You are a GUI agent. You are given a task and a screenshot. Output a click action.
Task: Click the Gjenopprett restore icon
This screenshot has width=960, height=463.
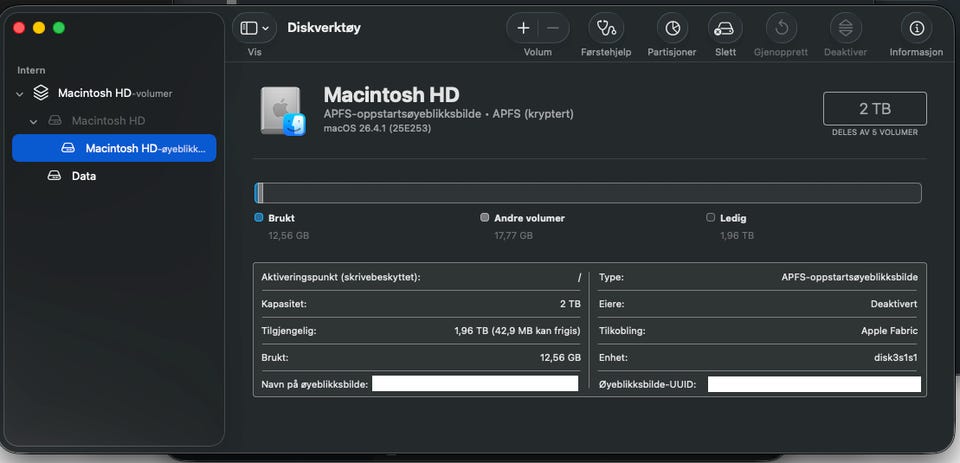coord(781,28)
